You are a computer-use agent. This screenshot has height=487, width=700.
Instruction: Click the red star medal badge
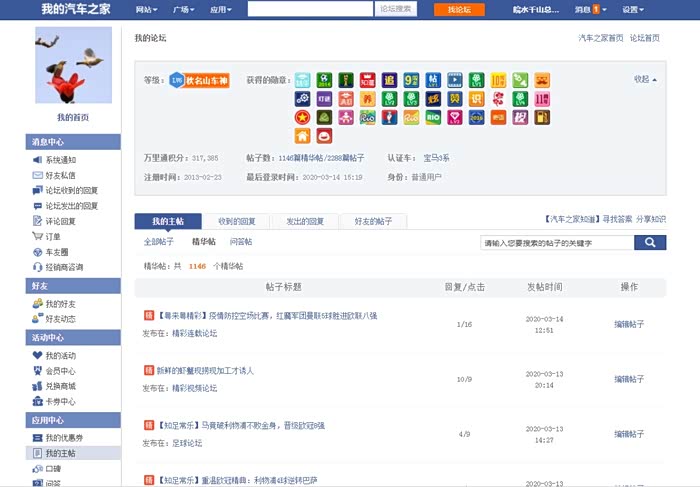point(302,117)
